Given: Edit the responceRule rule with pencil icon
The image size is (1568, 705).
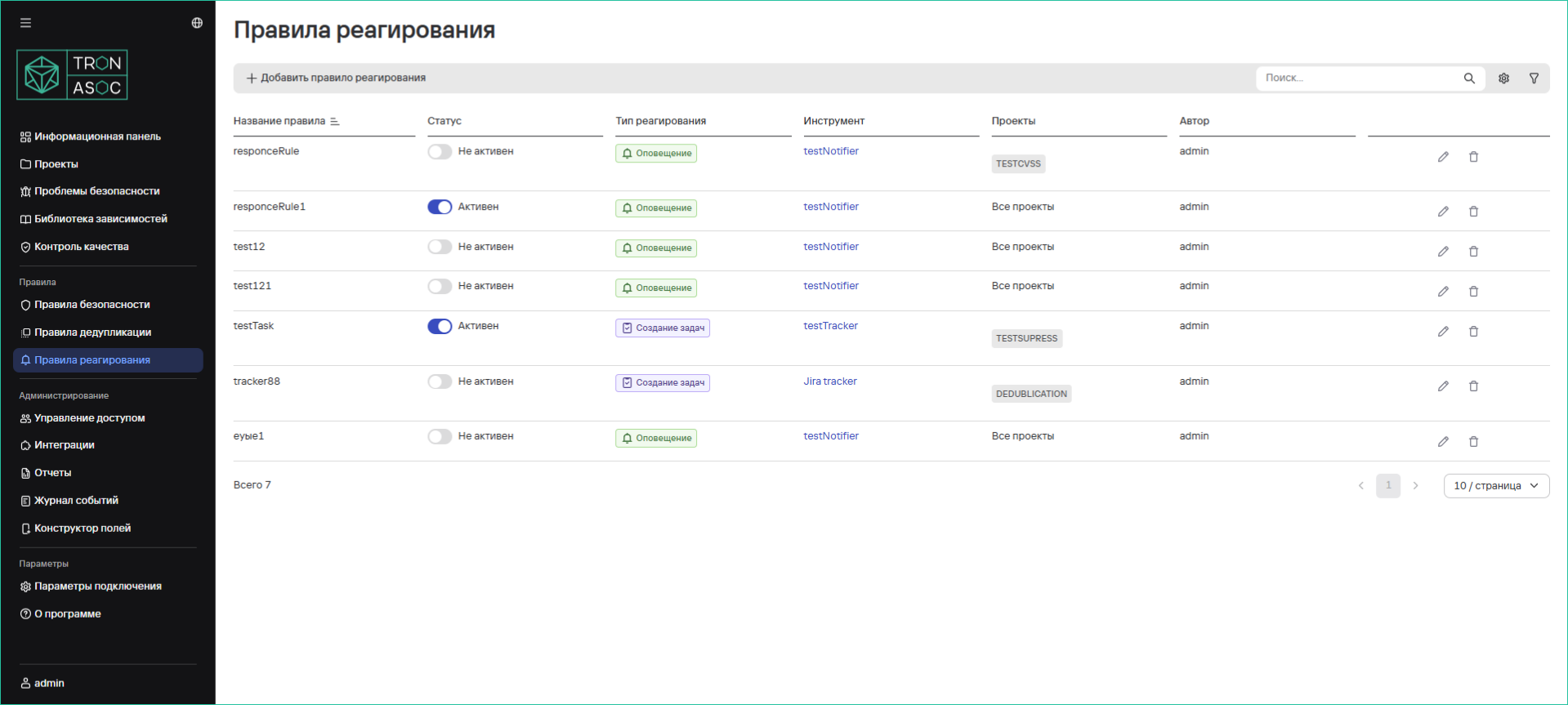Looking at the screenshot, I should (x=1443, y=157).
